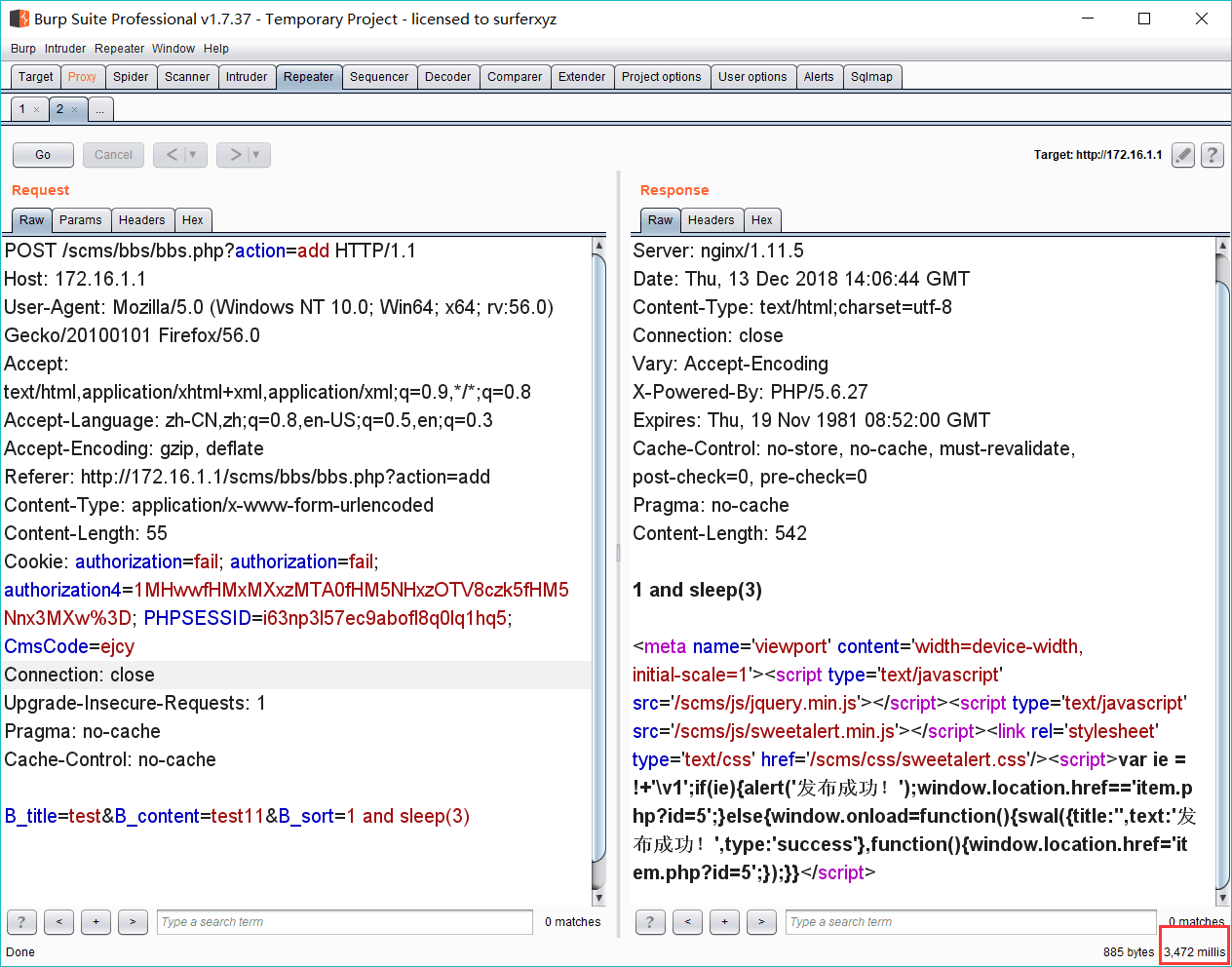
Task: Click the POST body line with B_title parameters
Action: click(237, 816)
